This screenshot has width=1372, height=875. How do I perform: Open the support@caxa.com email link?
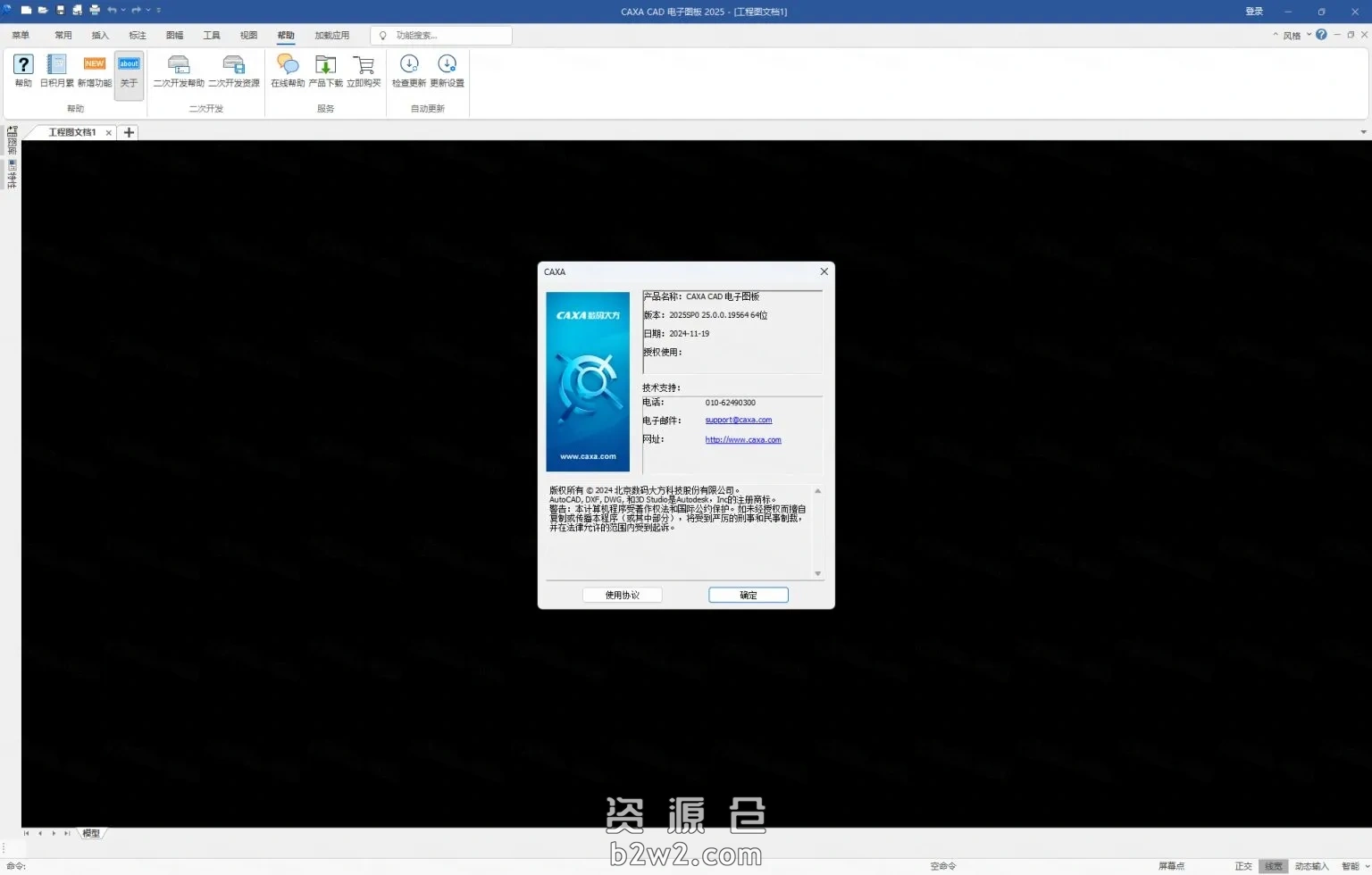[x=738, y=420]
